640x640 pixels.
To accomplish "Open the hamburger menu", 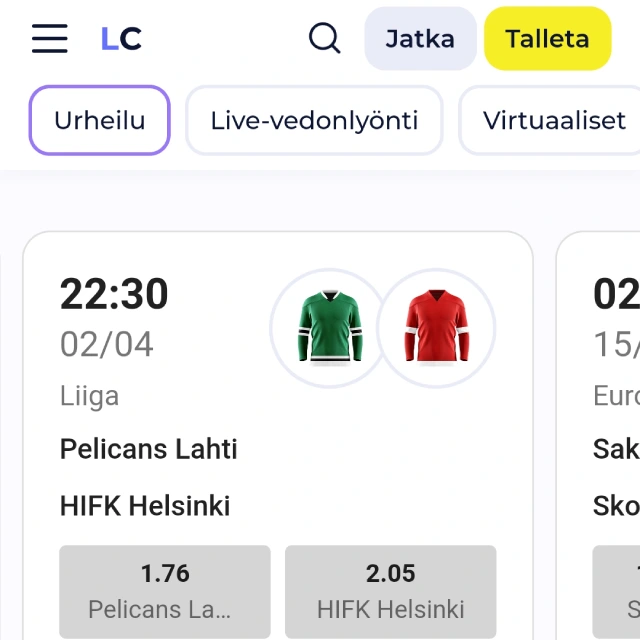I will point(49,38).
